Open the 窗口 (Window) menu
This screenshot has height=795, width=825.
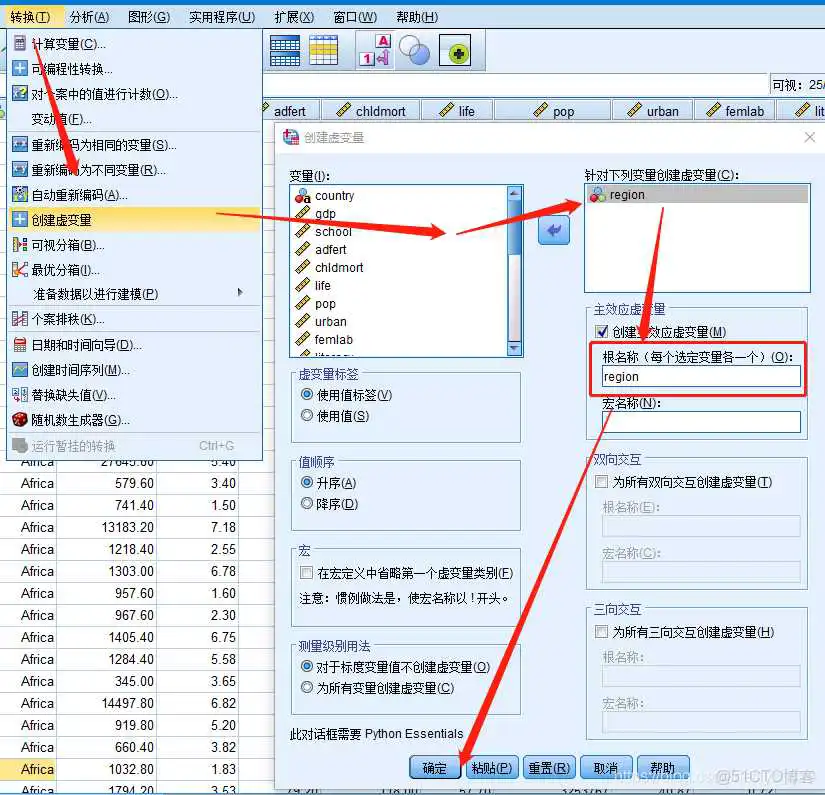pos(355,17)
